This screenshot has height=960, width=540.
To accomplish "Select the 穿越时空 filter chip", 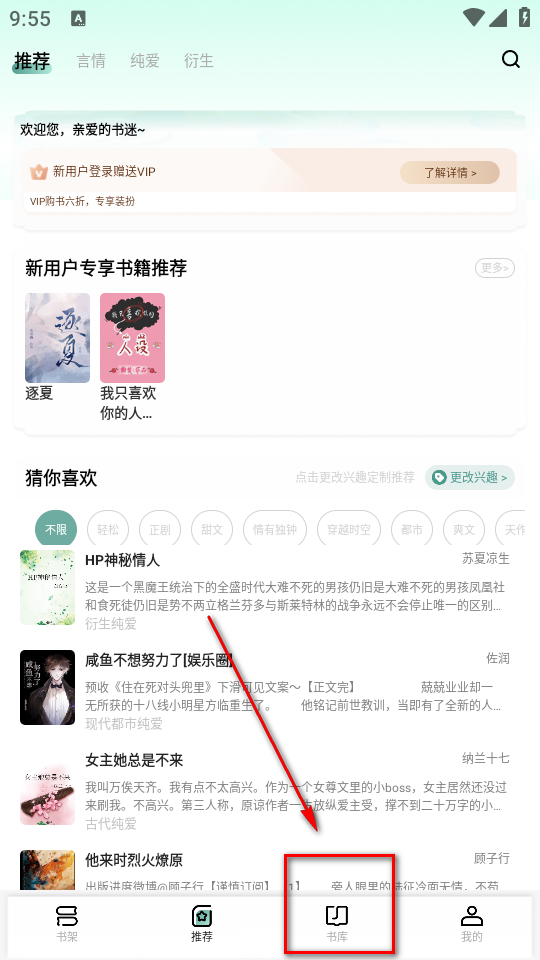I will tap(349, 530).
